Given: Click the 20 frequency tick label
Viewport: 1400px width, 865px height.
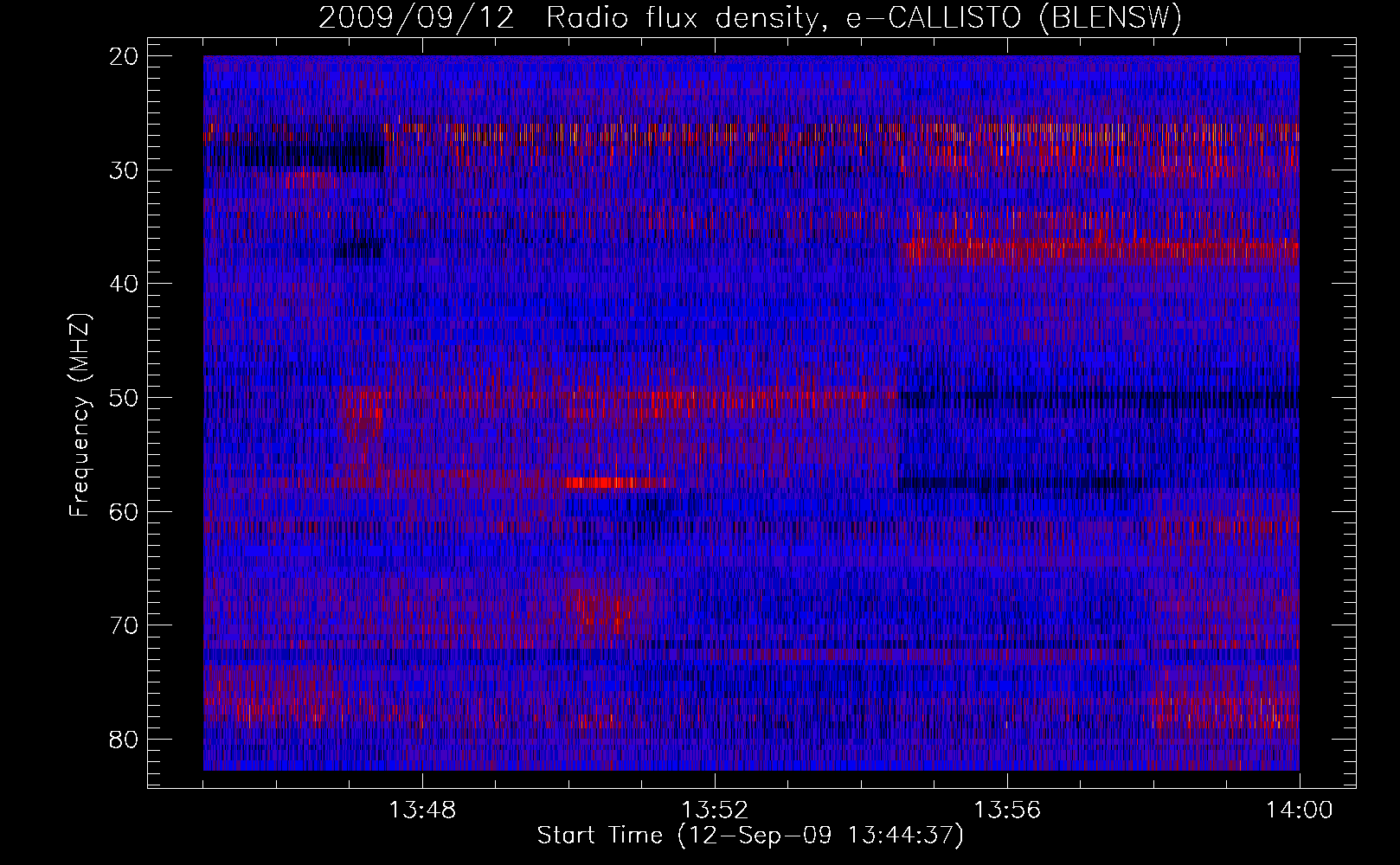Looking at the screenshot, I should click(x=125, y=56).
